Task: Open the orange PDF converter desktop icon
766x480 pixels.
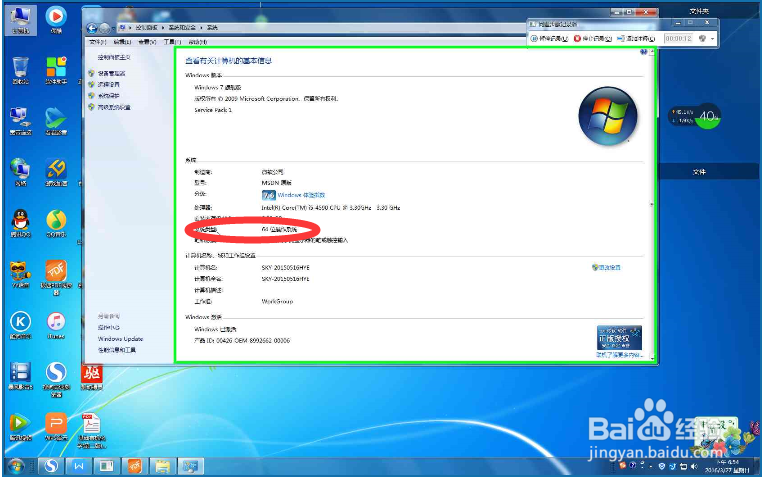Action: [56, 276]
